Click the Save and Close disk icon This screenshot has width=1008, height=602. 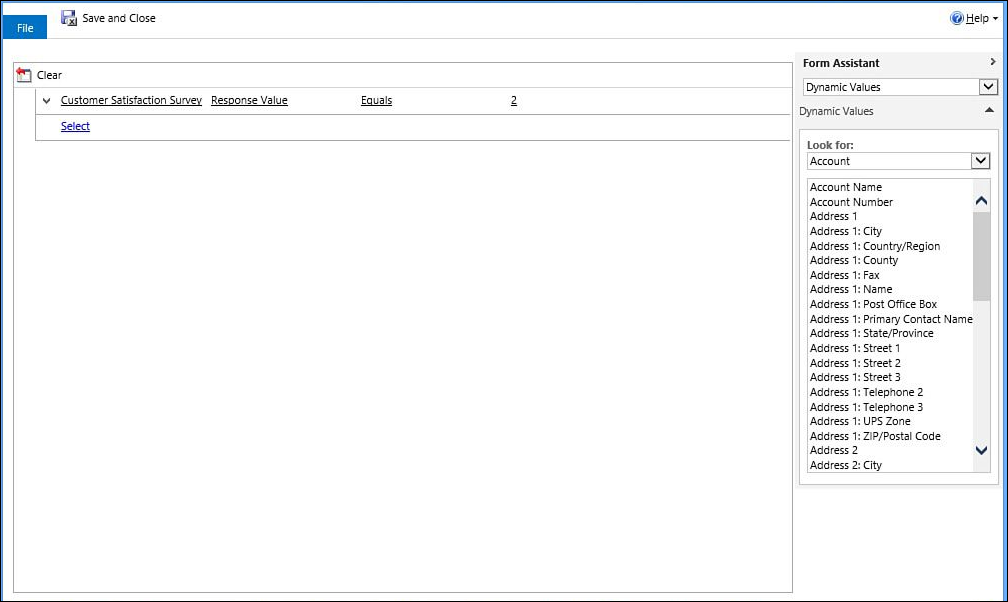point(69,18)
